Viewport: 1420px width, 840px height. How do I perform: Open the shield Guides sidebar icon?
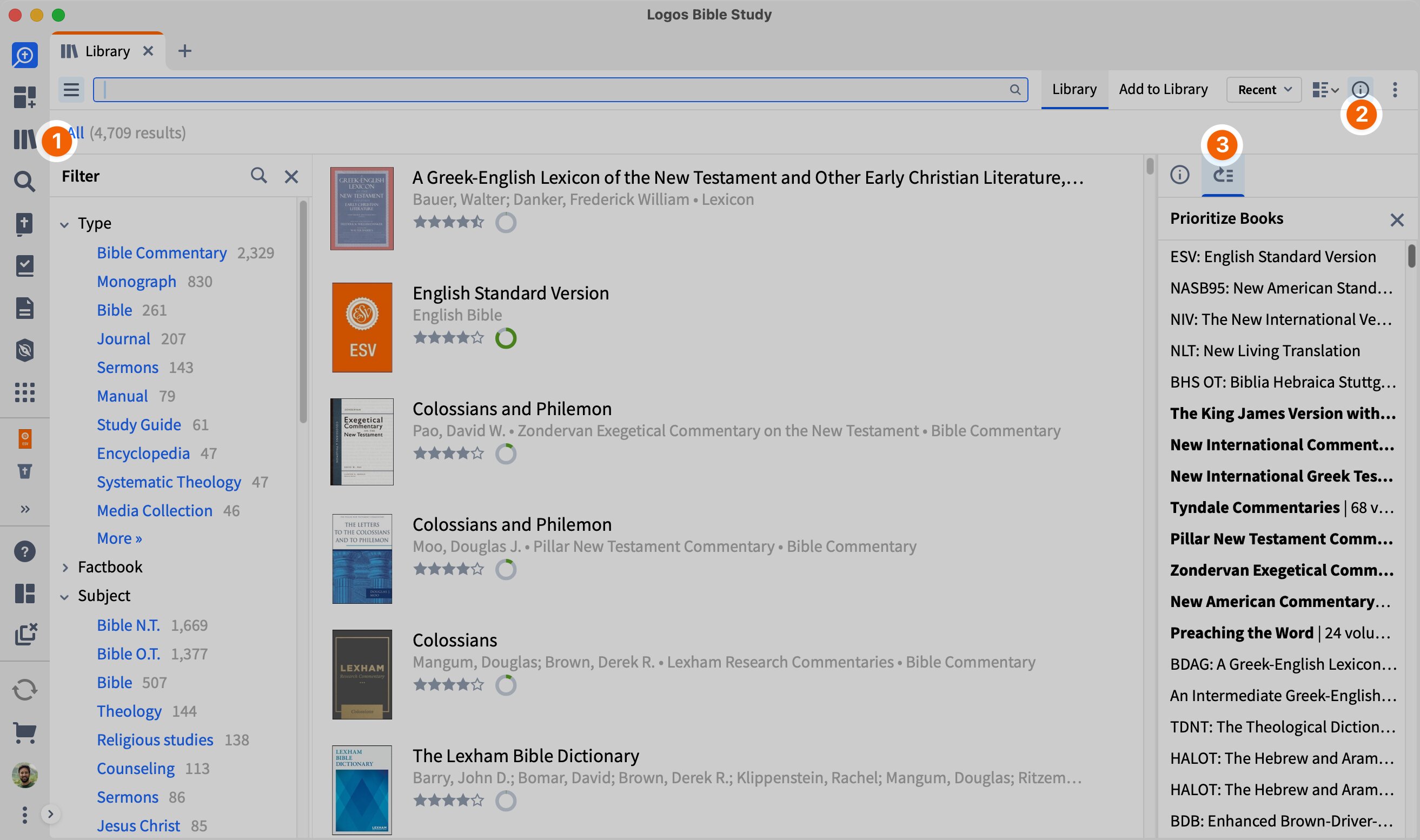[x=24, y=350]
